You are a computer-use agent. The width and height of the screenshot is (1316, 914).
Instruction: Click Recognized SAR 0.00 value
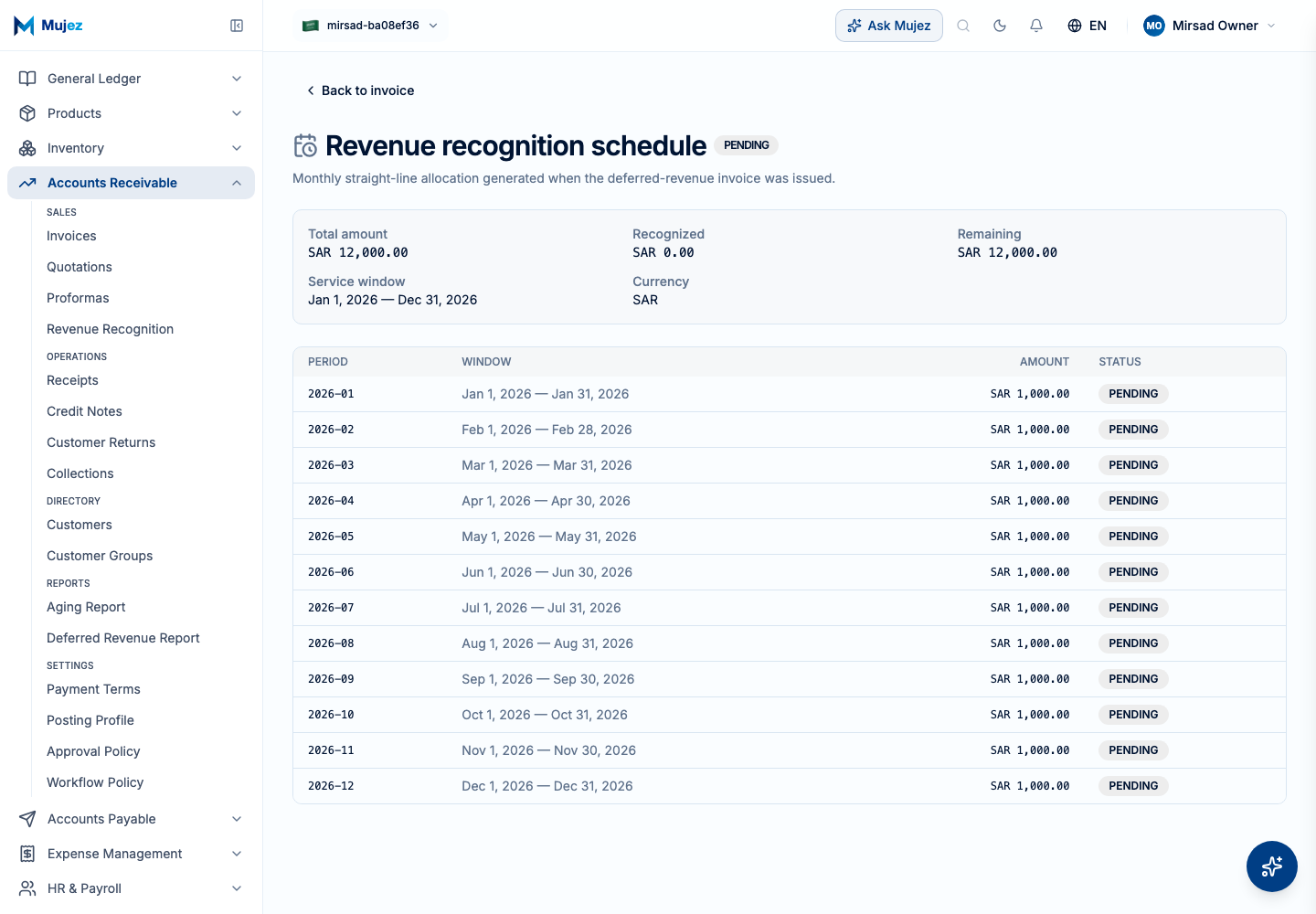(663, 252)
